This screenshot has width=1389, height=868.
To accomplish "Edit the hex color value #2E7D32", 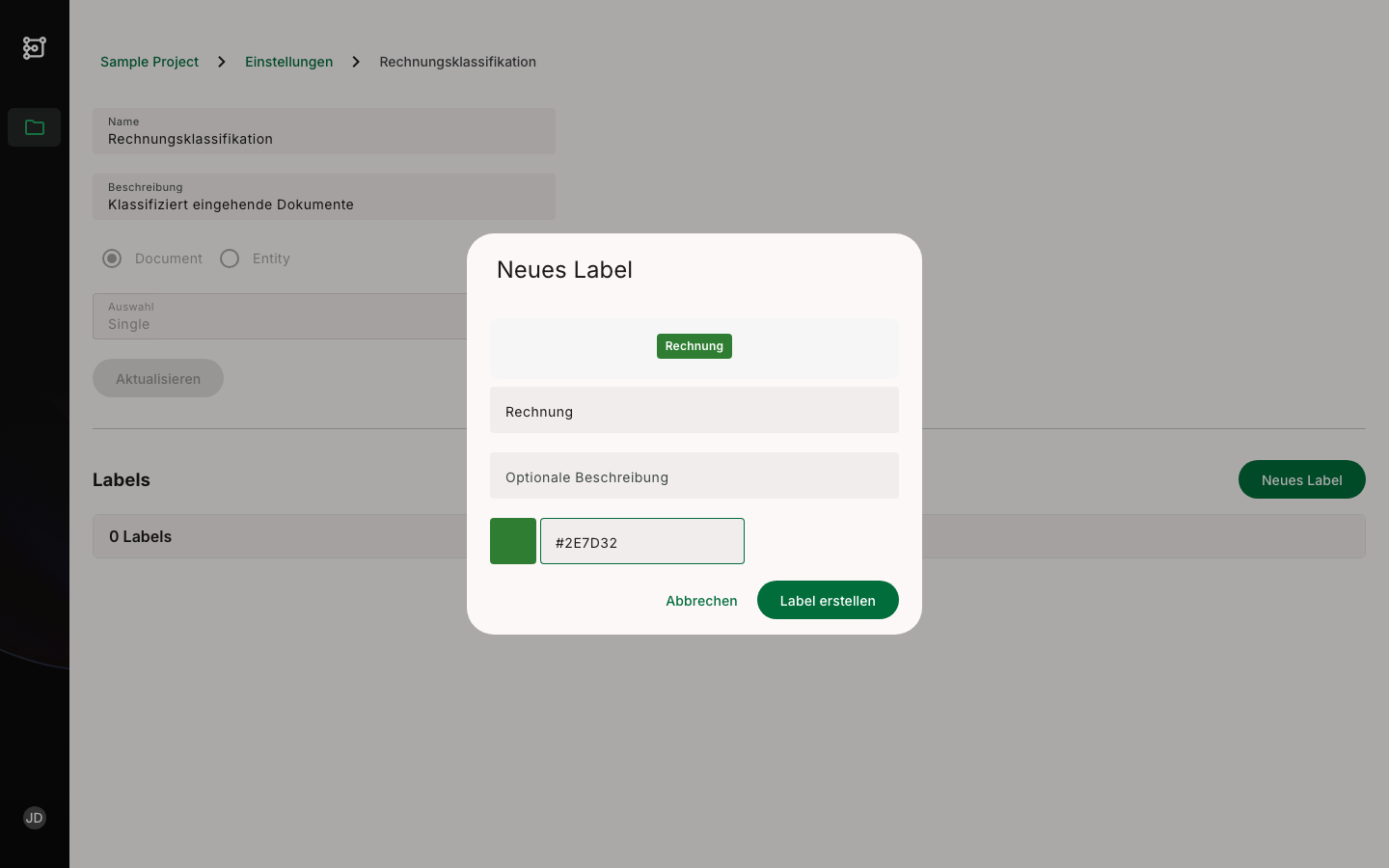I will 641,541.
